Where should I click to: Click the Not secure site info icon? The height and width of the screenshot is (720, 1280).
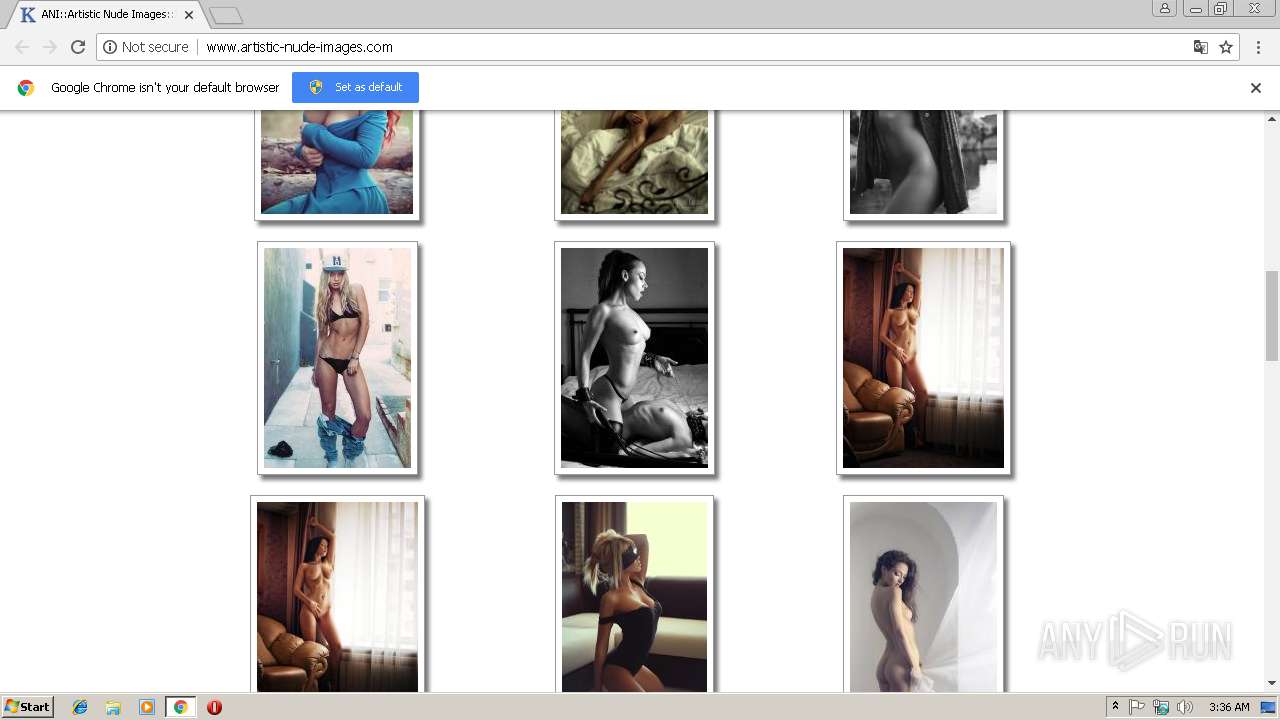coord(110,47)
